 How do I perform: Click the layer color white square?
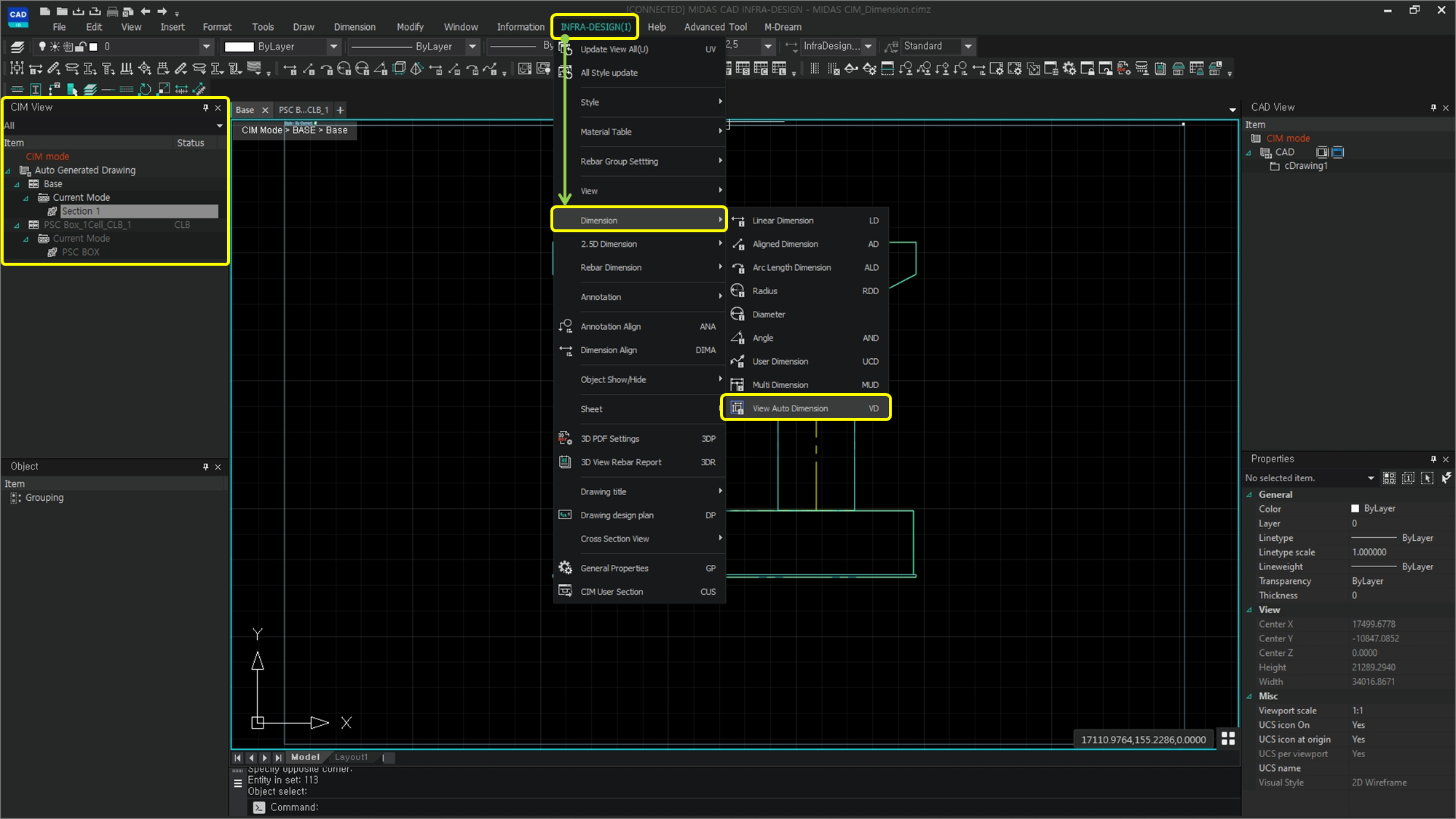(93, 47)
